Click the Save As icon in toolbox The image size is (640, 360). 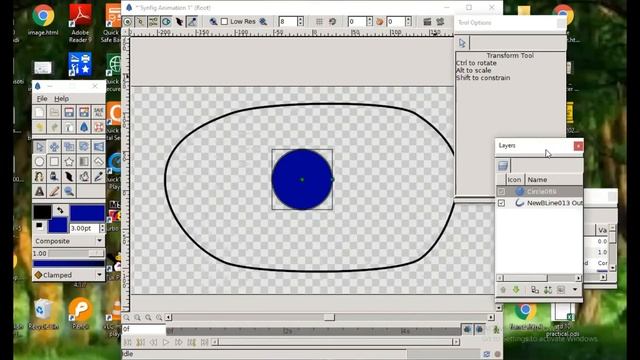pos(84,112)
